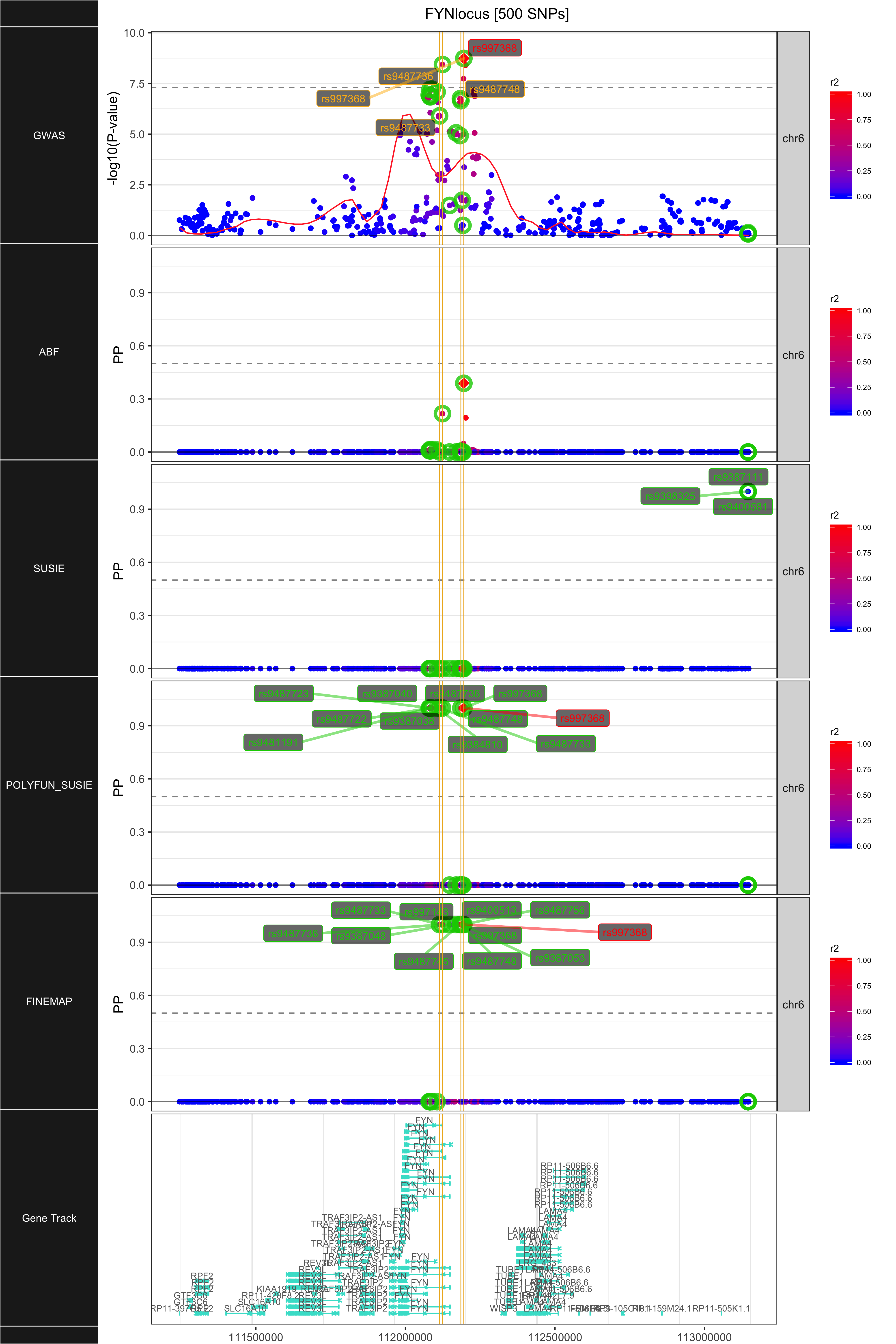Click red rs997368 label in FINEMAP panel
The image size is (896, 1344).
pos(625,933)
